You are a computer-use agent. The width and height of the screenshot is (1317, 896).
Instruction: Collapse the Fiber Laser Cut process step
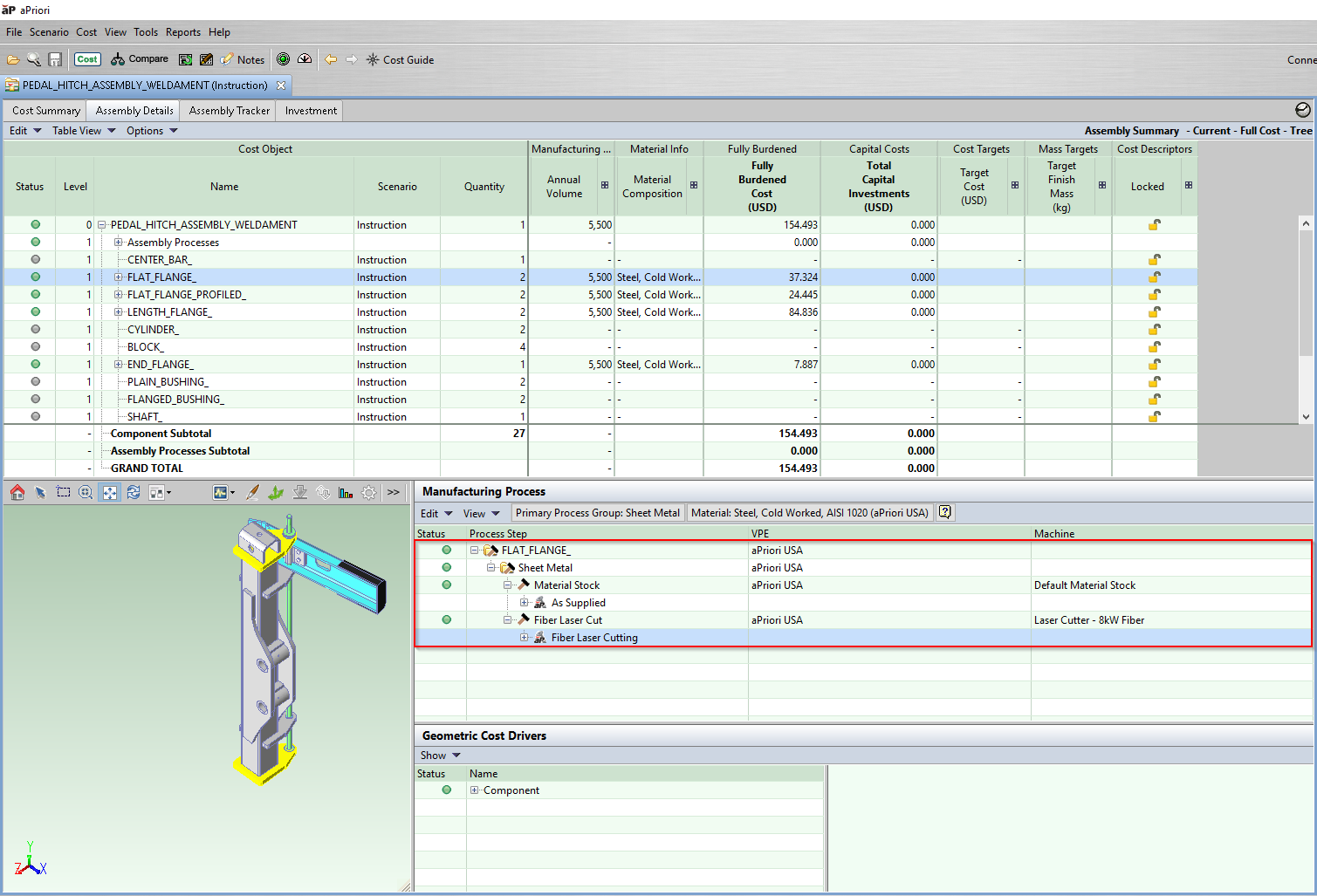[507, 620]
